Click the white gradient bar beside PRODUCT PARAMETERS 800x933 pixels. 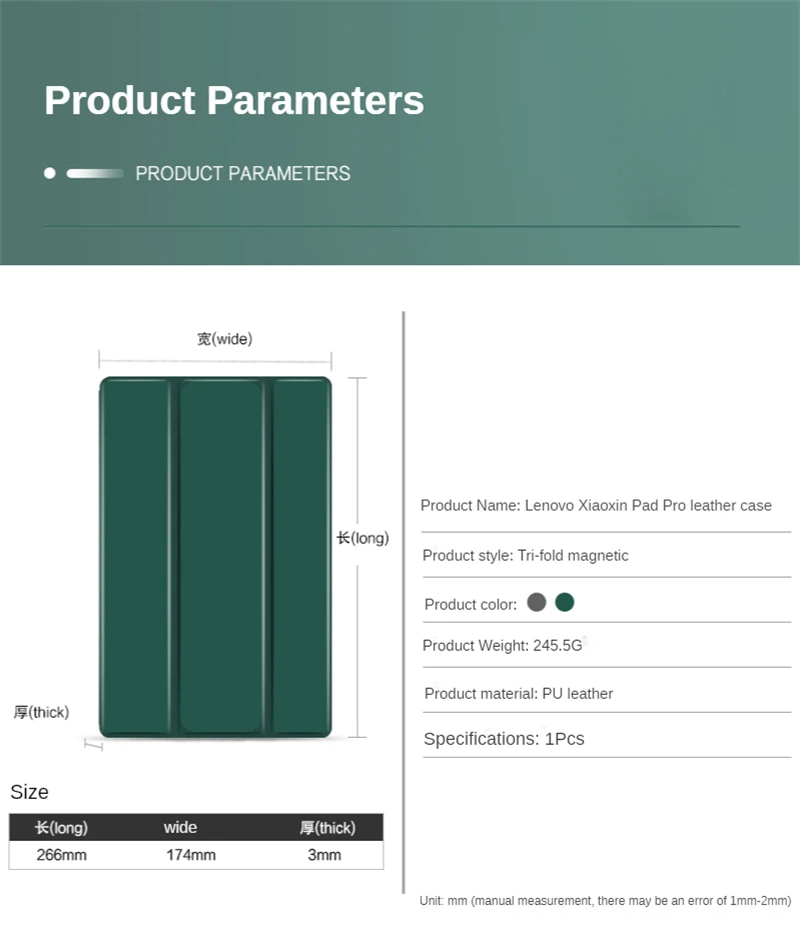coord(95,173)
